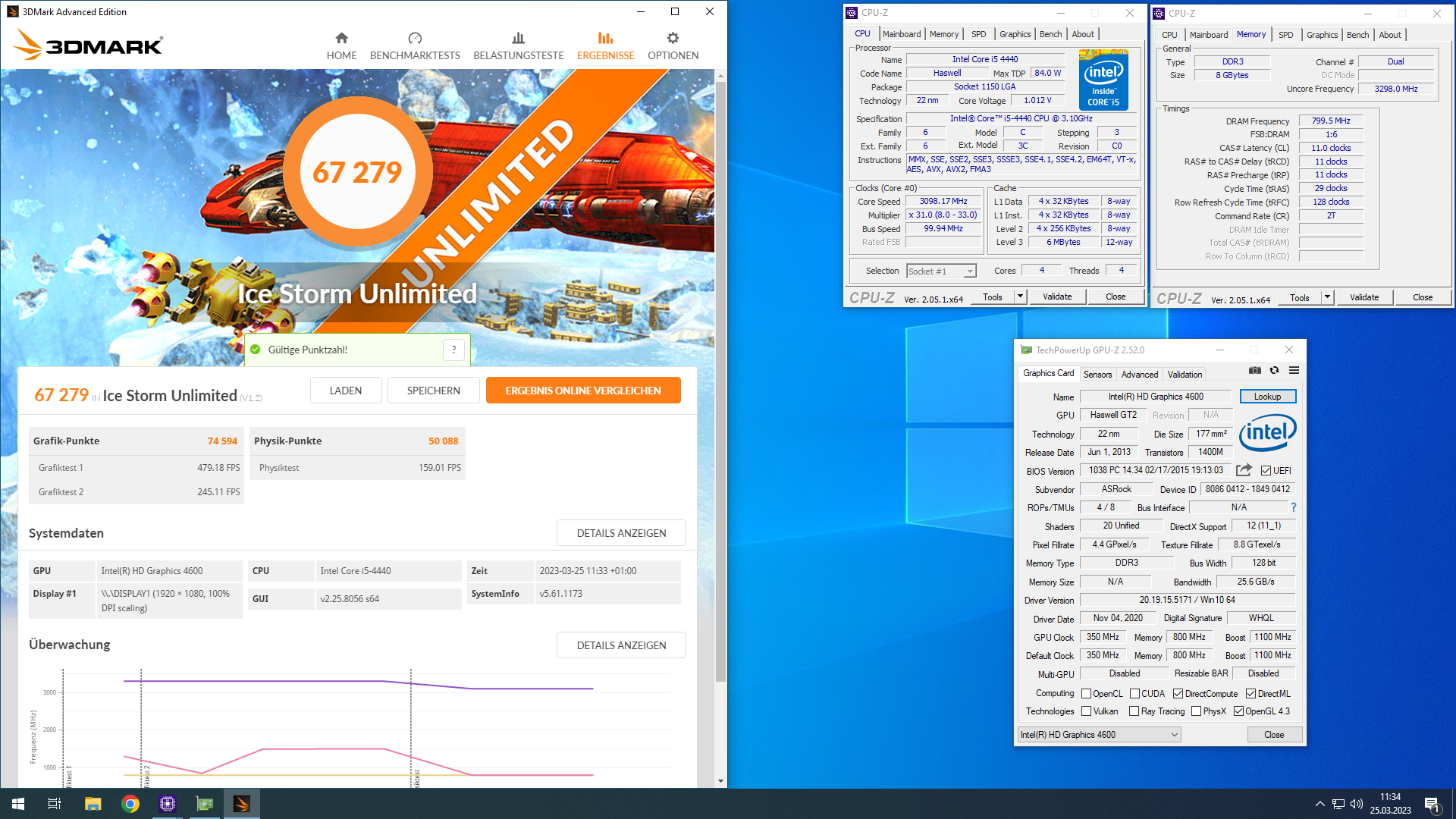Click the green valid score checkmark icon

coord(256,350)
